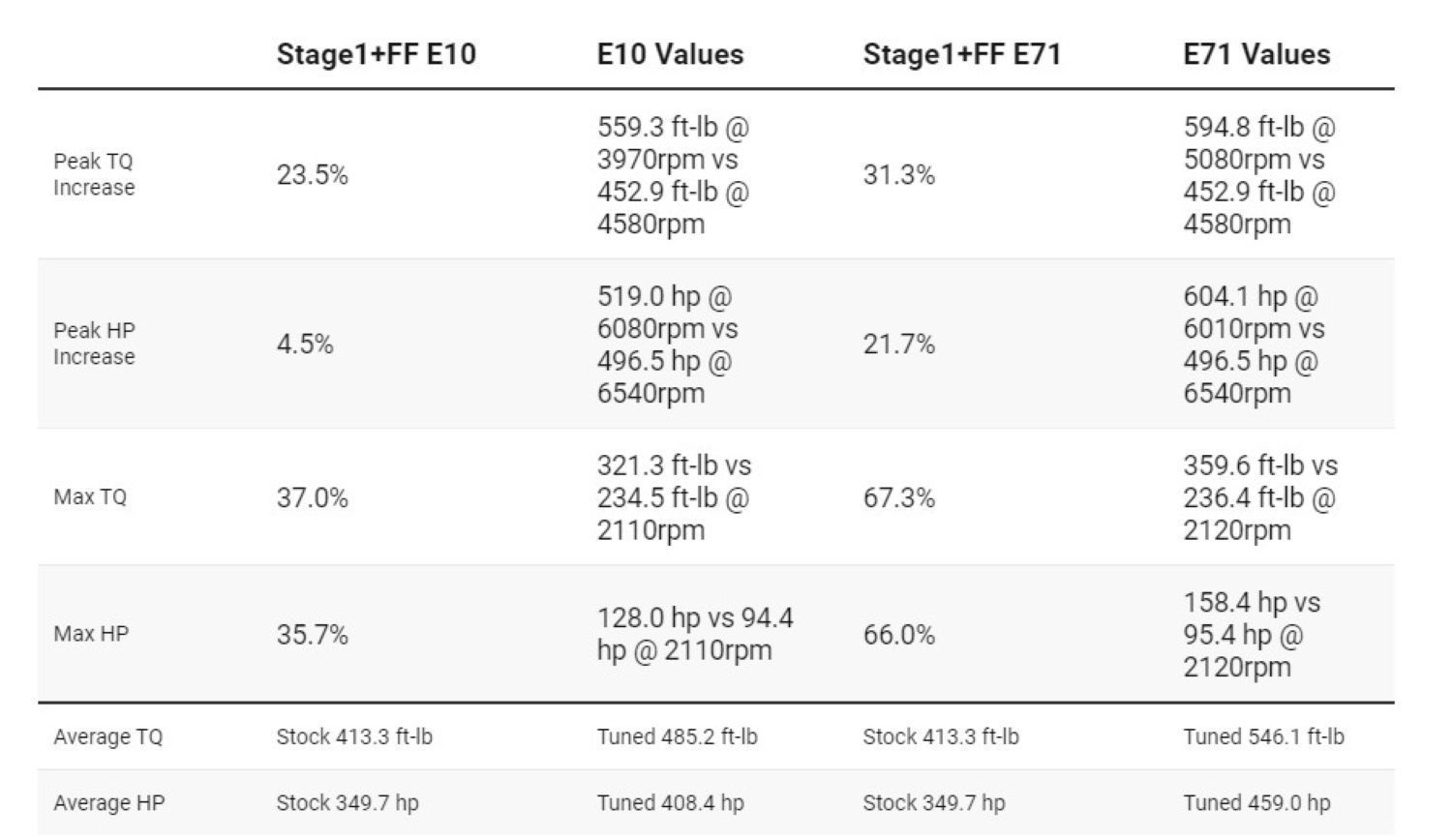Click the 23.5% Peak TQ value

312,175
